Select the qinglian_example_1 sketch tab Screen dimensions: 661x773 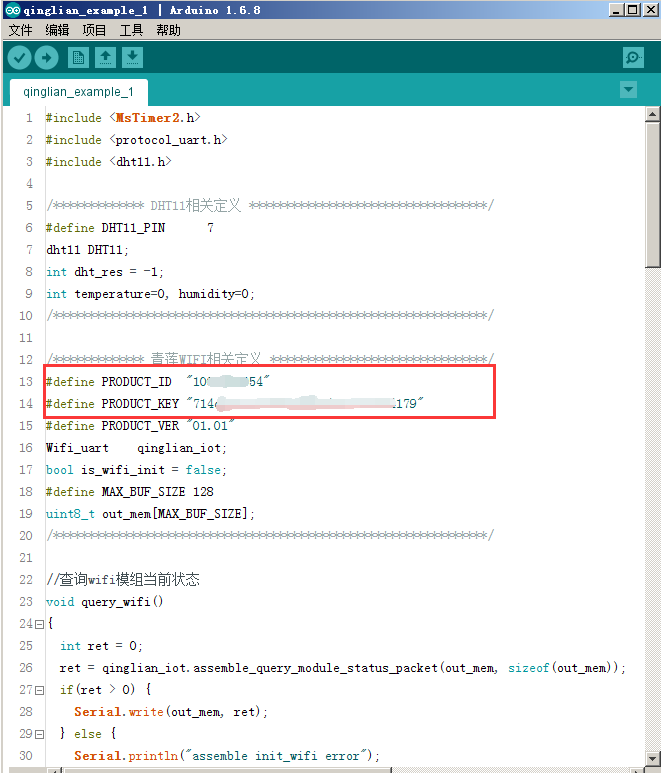78,92
